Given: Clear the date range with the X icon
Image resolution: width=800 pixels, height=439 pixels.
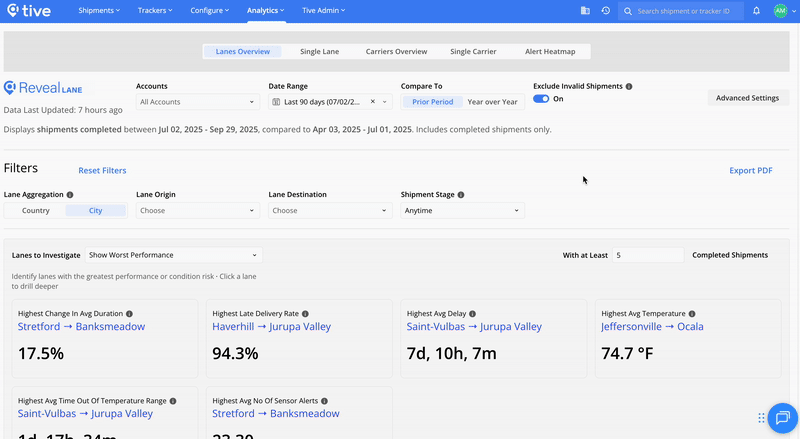Looking at the screenshot, I should point(373,102).
